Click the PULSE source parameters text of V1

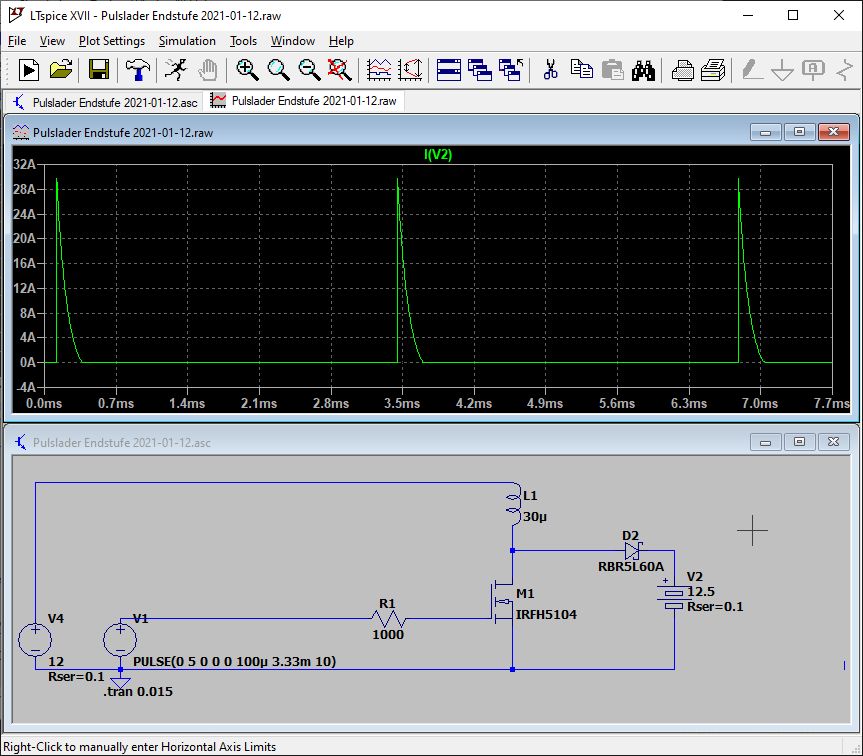235,662
